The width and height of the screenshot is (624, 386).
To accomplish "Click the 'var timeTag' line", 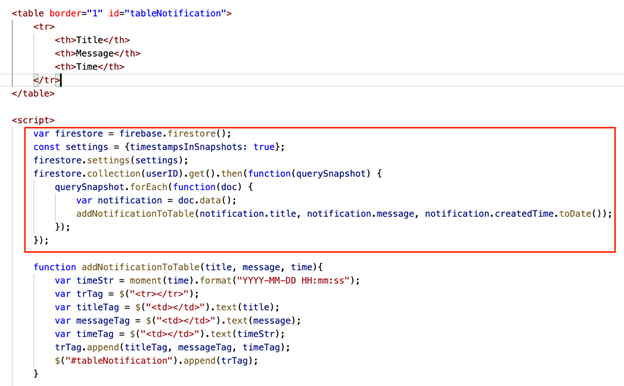I will pos(170,334).
